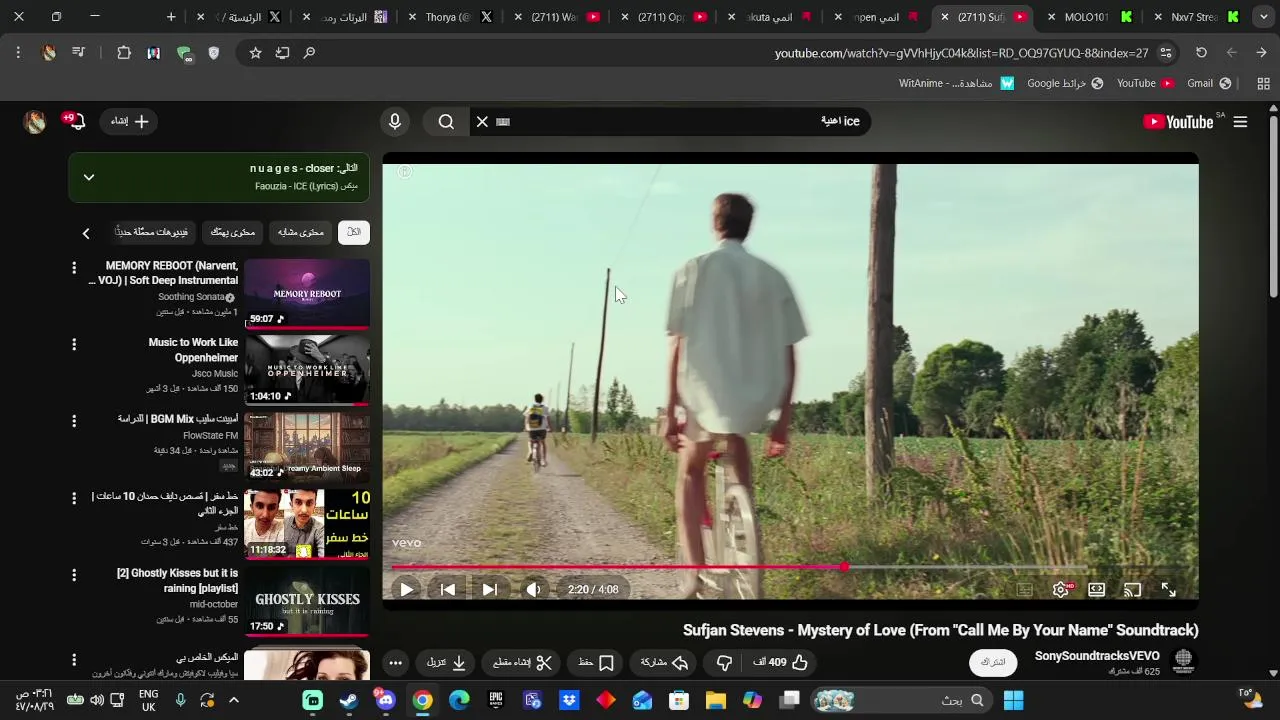
Task: Open YouTube notifications bell
Action: tap(76, 121)
